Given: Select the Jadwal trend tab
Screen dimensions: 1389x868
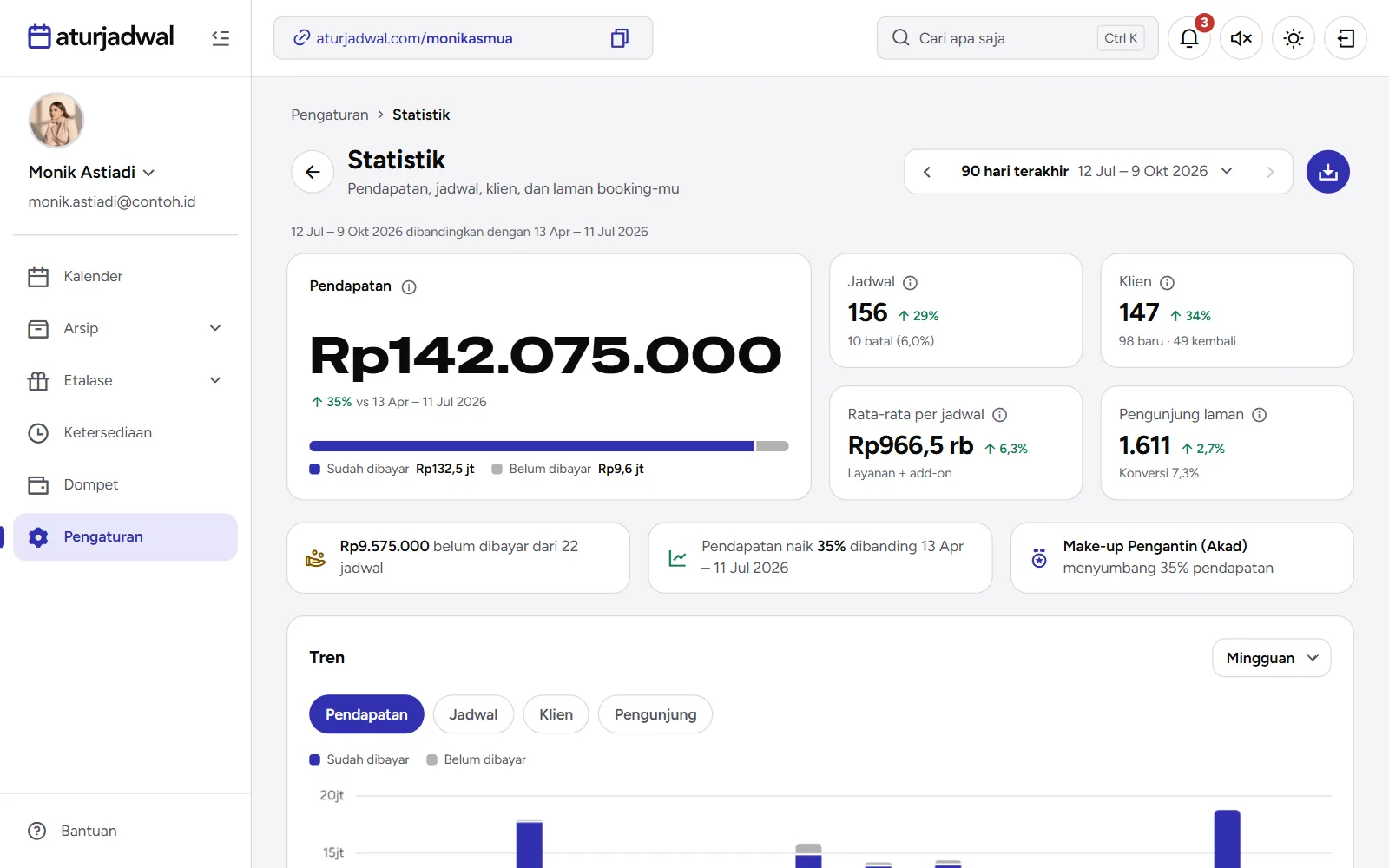Looking at the screenshot, I should tap(473, 714).
